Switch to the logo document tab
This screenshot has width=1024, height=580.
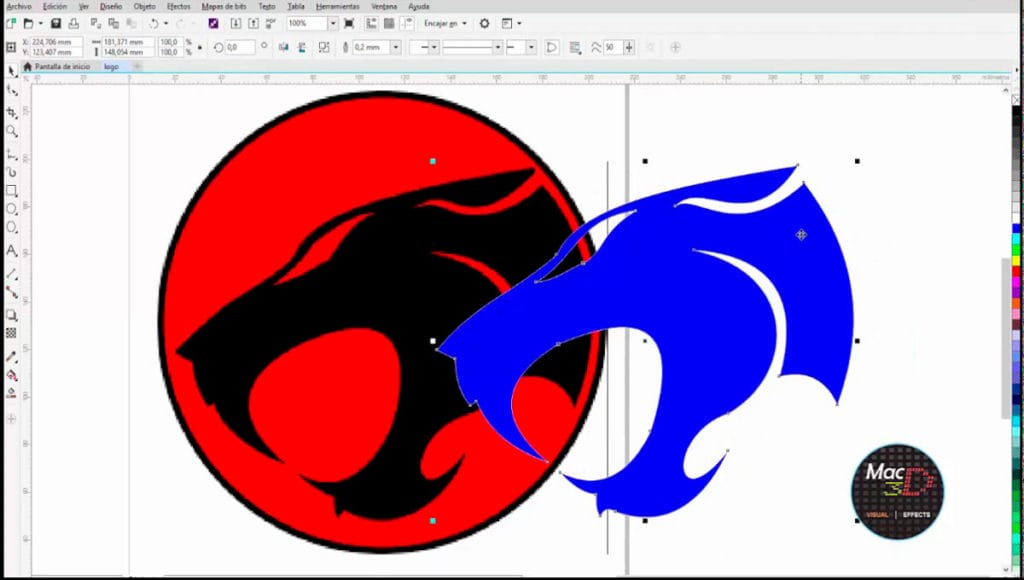(x=112, y=67)
